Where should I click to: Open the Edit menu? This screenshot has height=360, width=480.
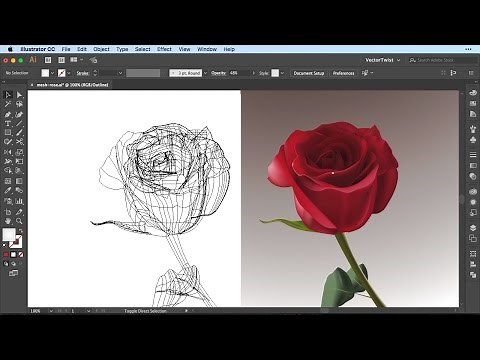82,49
